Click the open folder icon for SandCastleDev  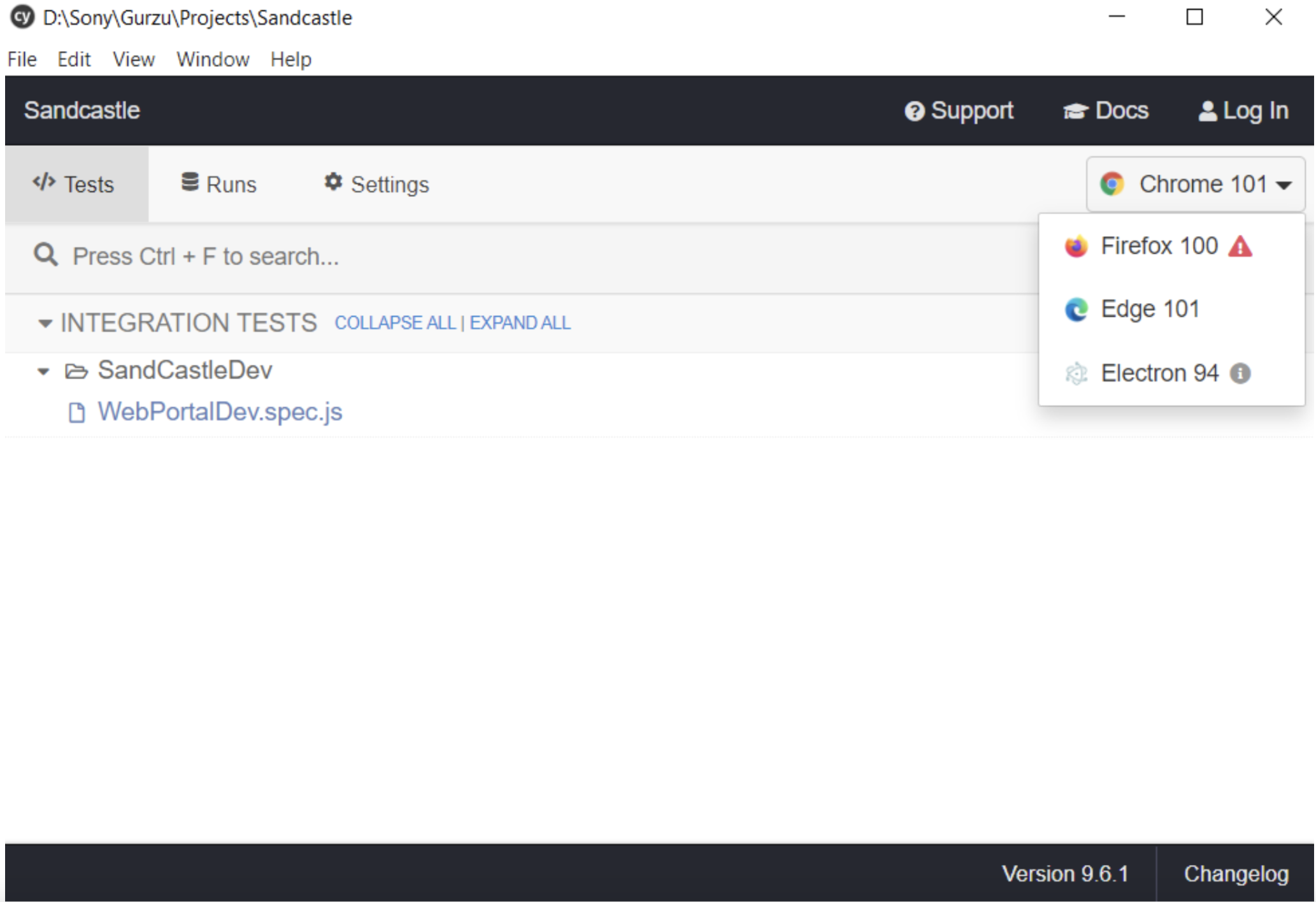(x=76, y=371)
